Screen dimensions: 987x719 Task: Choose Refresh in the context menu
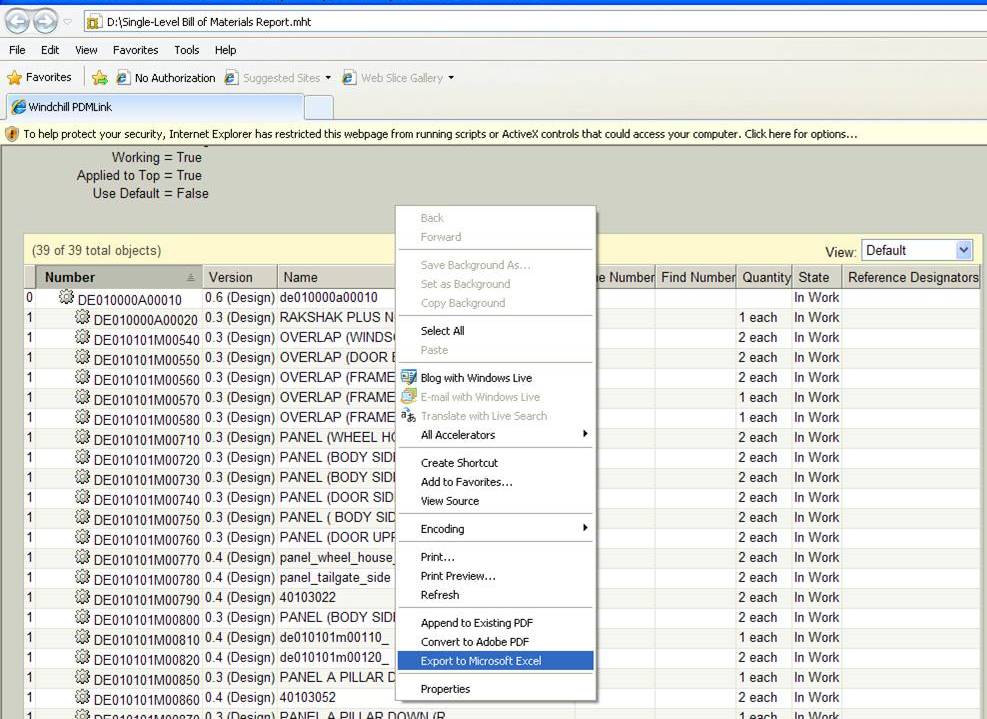[496, 595]
